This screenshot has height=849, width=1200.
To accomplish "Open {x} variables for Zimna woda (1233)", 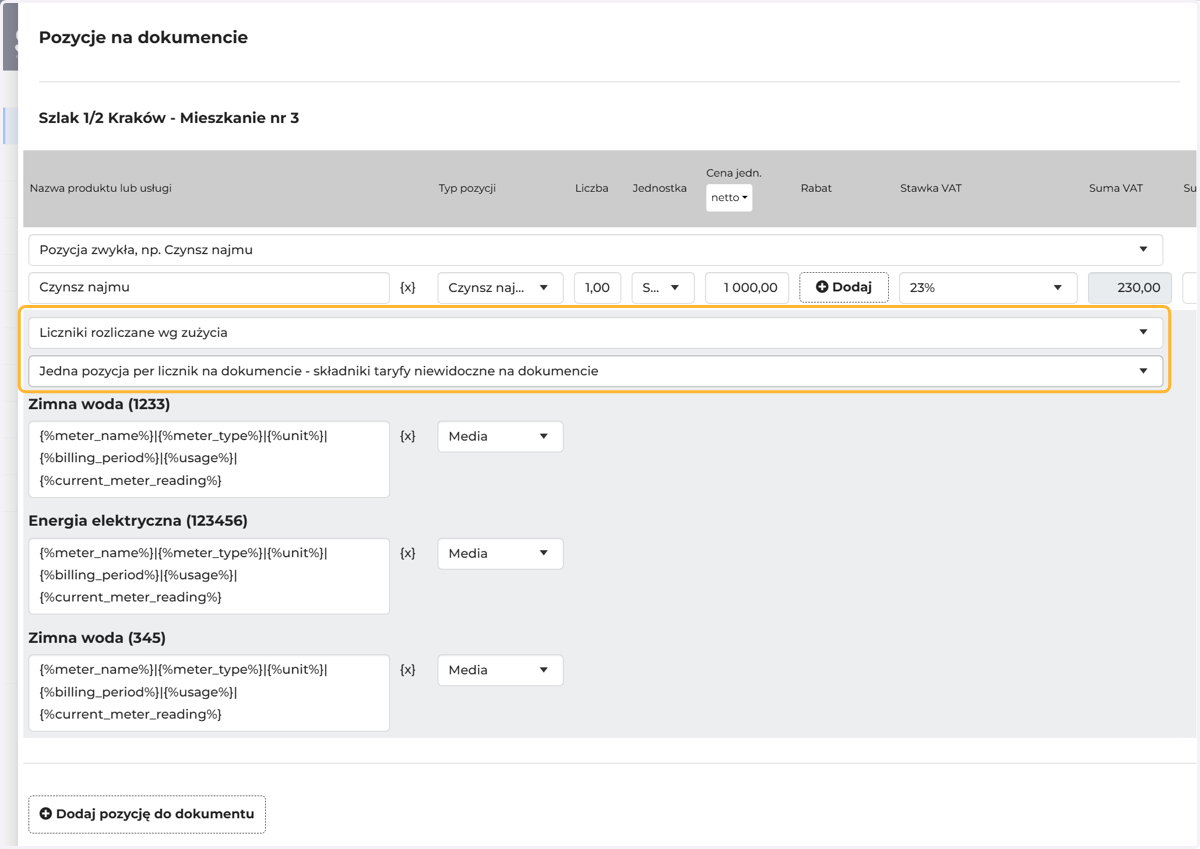I will (x=408, y=436).
